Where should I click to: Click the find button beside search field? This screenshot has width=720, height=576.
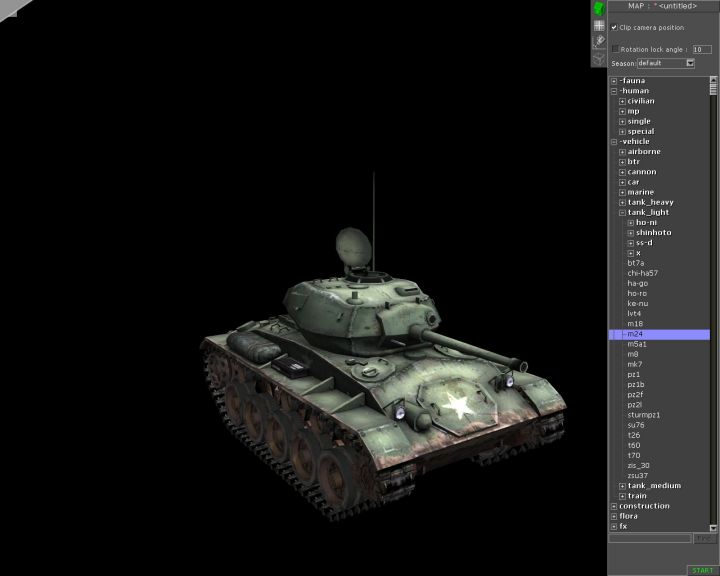click(705, 538)
